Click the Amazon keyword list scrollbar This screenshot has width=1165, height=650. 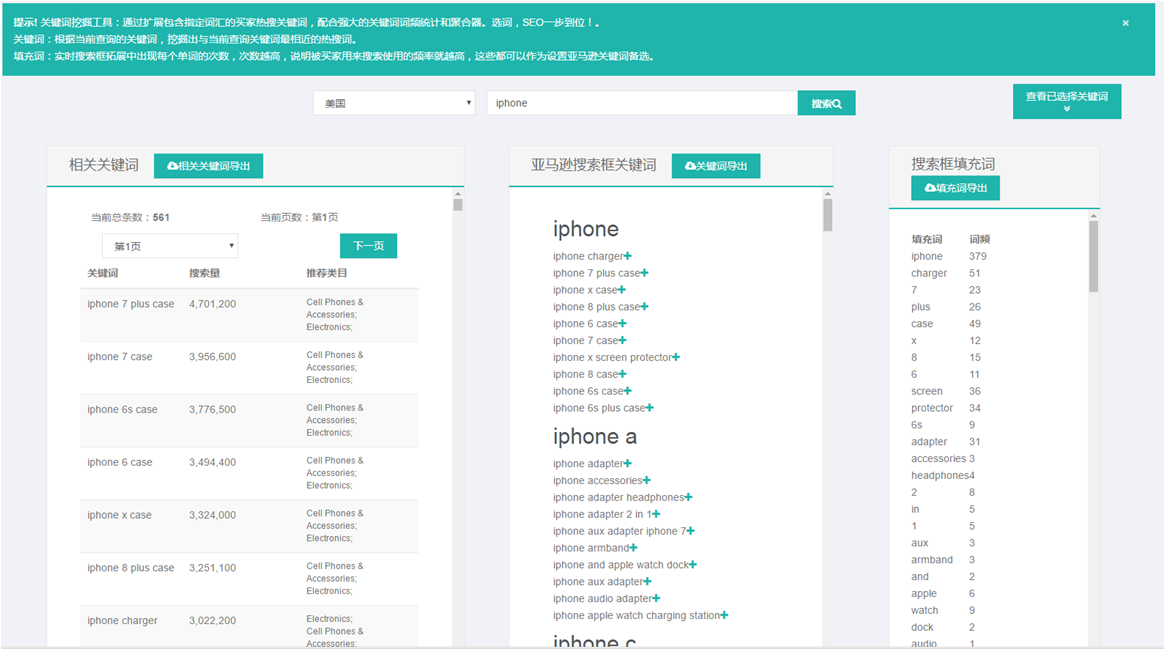(828, 215)
